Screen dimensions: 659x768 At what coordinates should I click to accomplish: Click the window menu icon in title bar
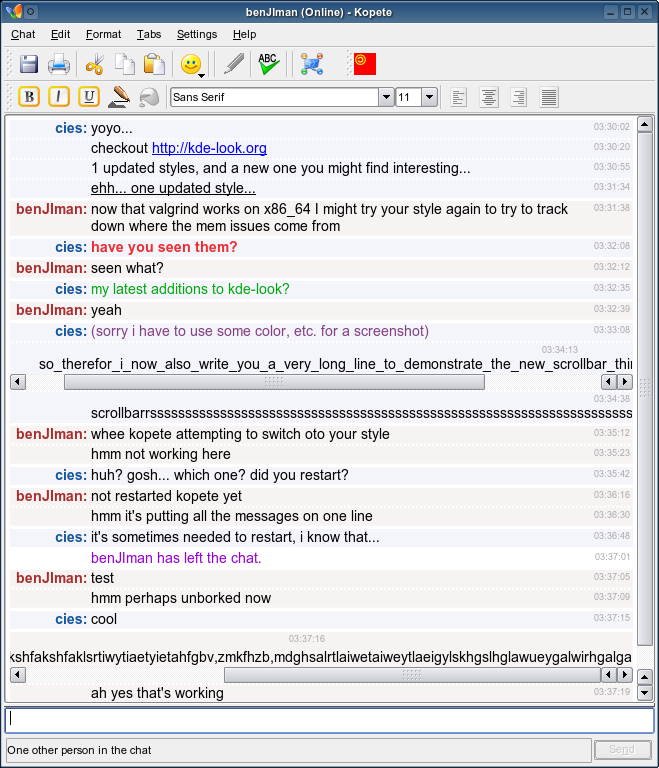(14, 11)
